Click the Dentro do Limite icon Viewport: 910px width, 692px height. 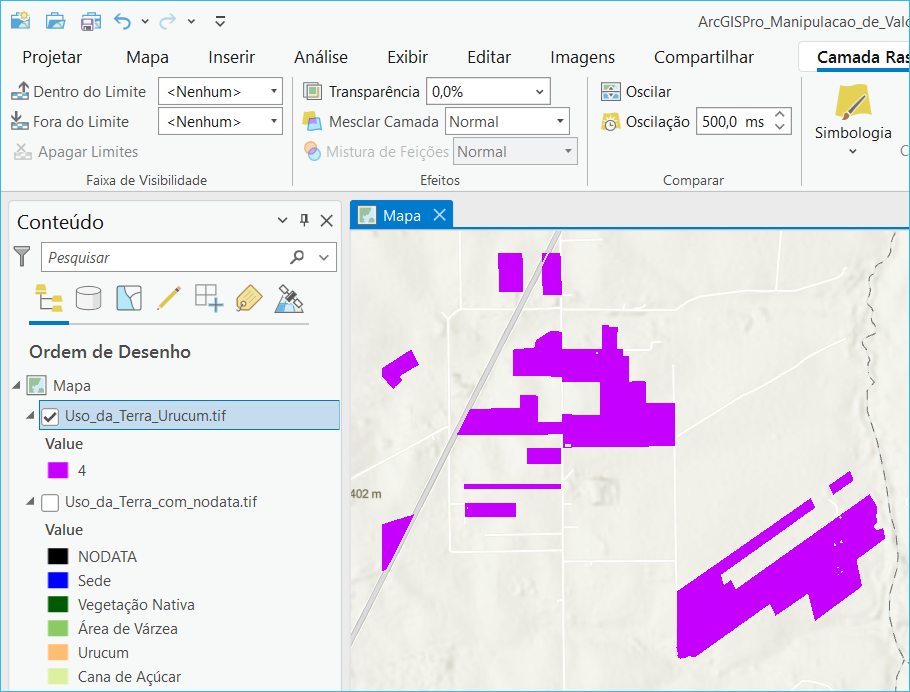pos(20,91)
